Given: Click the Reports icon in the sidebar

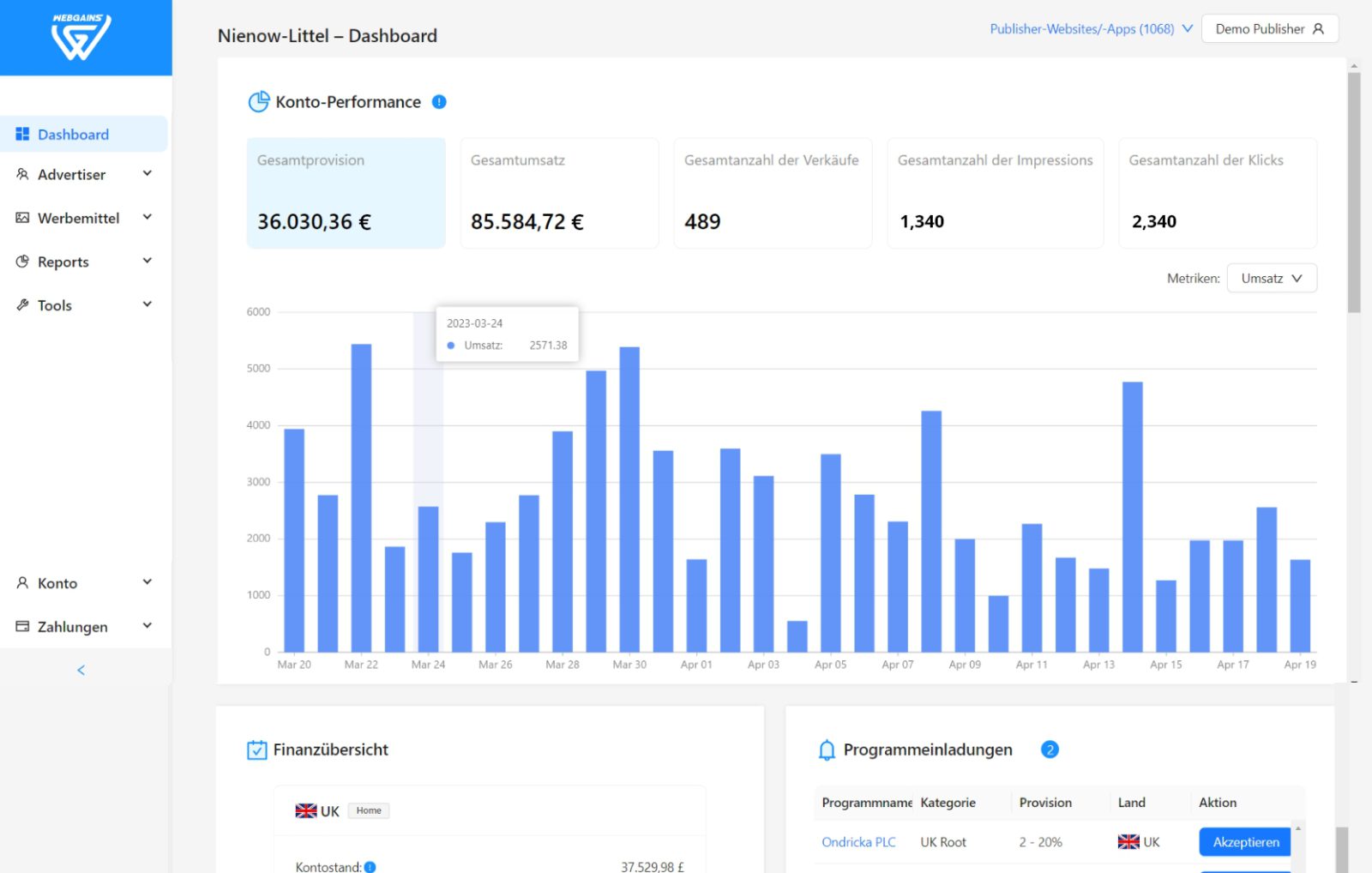Looking at the screenshot, I should [x=21, y=262].
